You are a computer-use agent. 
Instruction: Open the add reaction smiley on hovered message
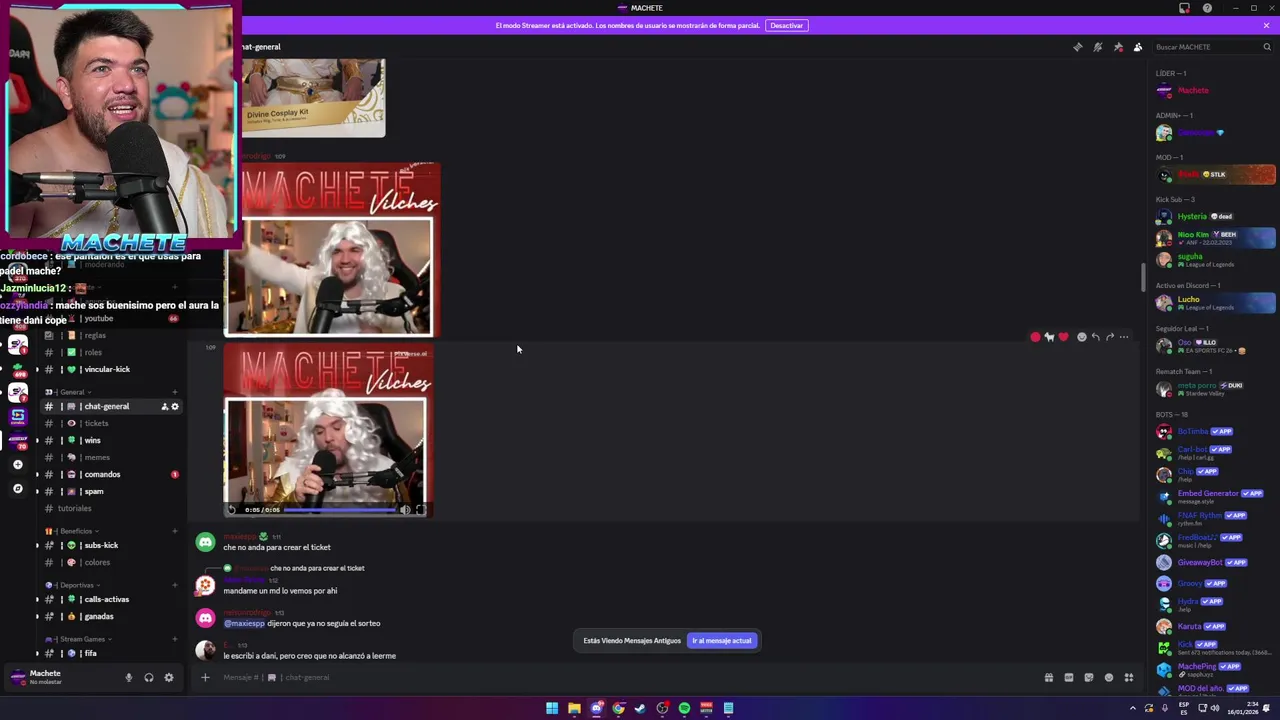[1081, 337]
